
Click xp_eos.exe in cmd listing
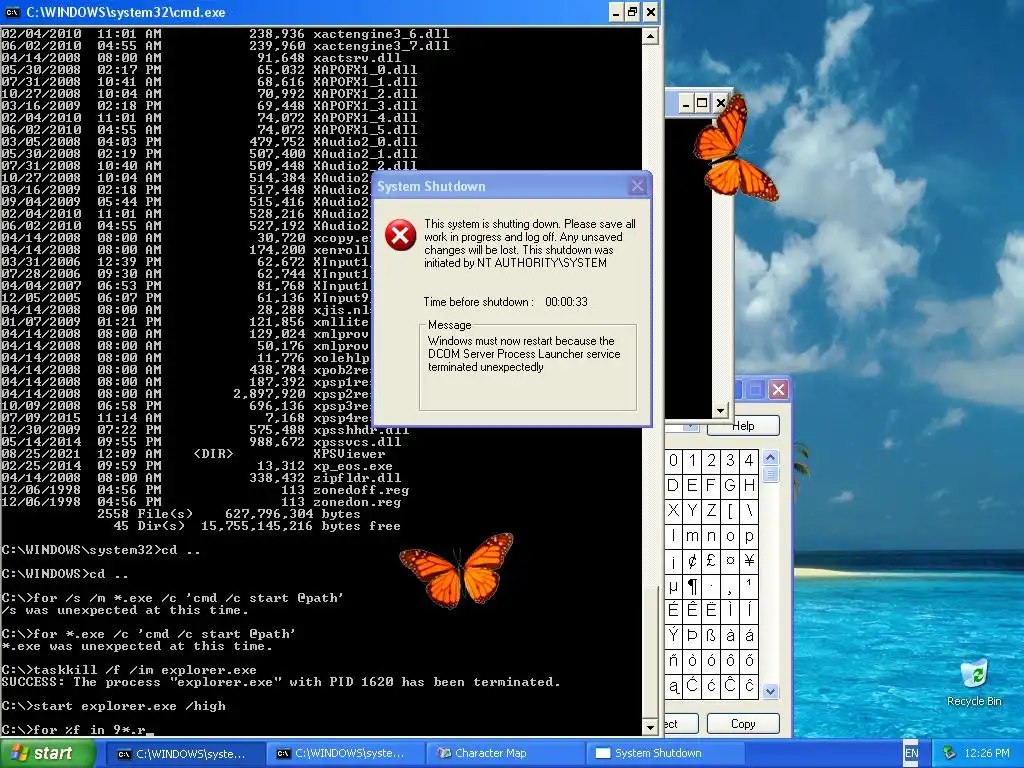click(x=353, y=466)
